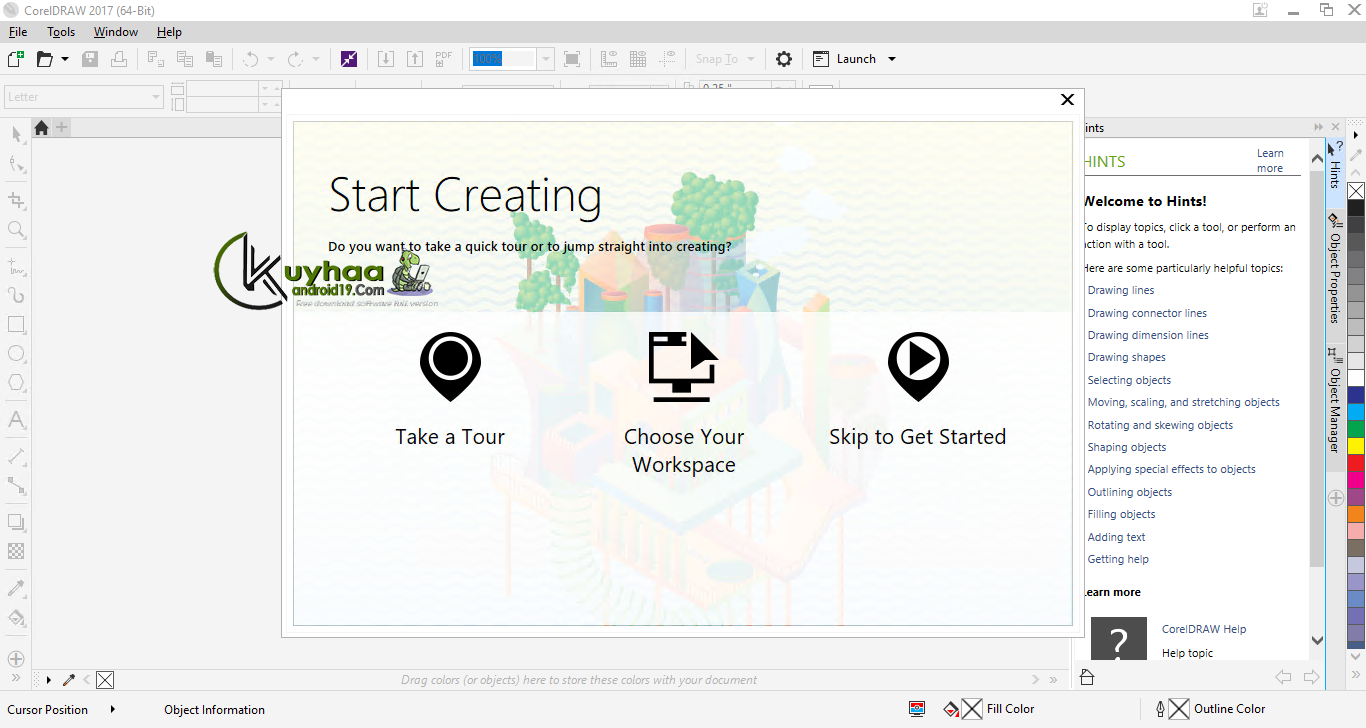Open the Letter page size dropdown
1366x728 pixels.
[x=84, y=97]
